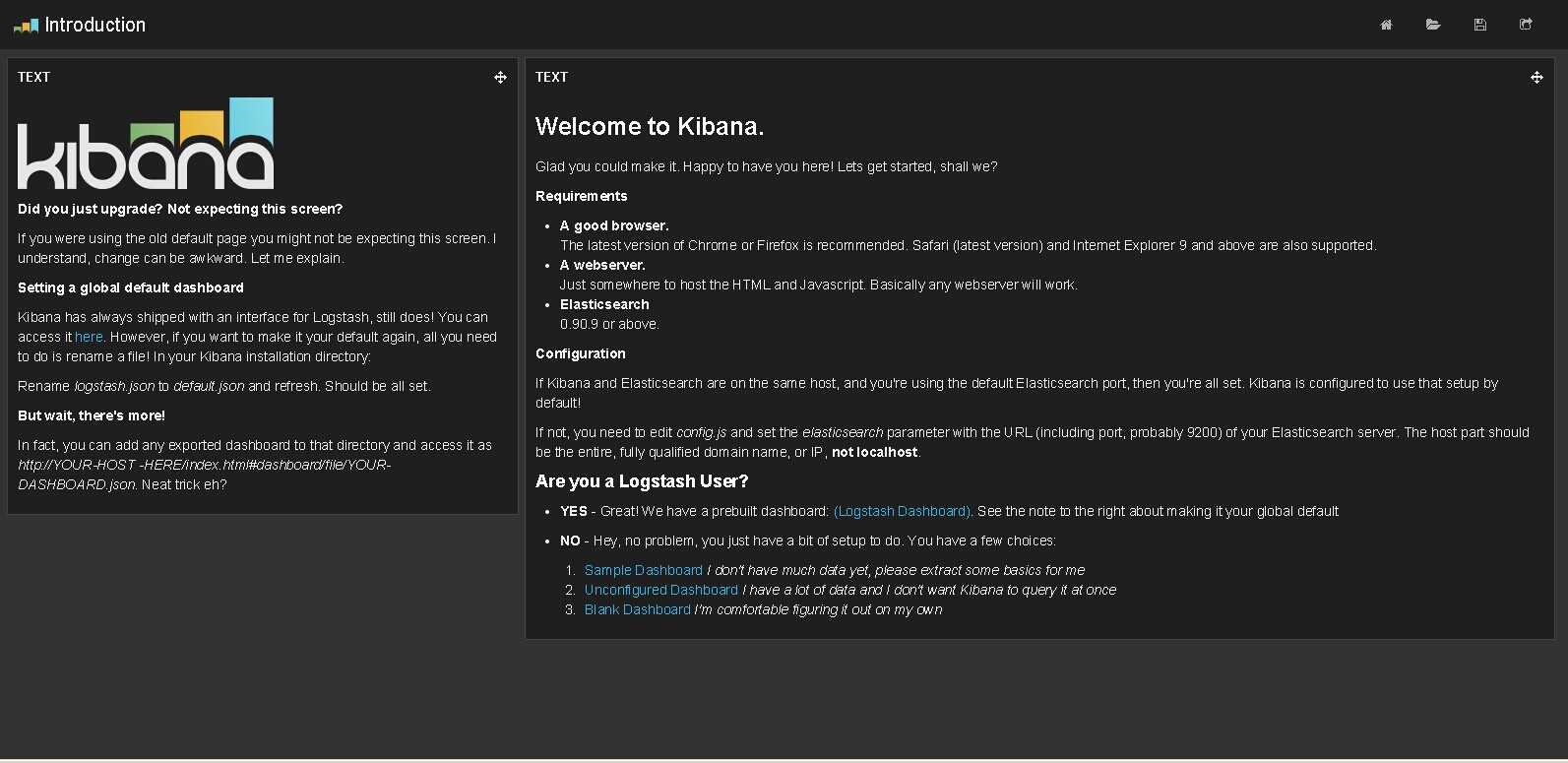The image size is (1568, 763).
Task: Click the bold 'NO' list item
Action: [570, 540]
